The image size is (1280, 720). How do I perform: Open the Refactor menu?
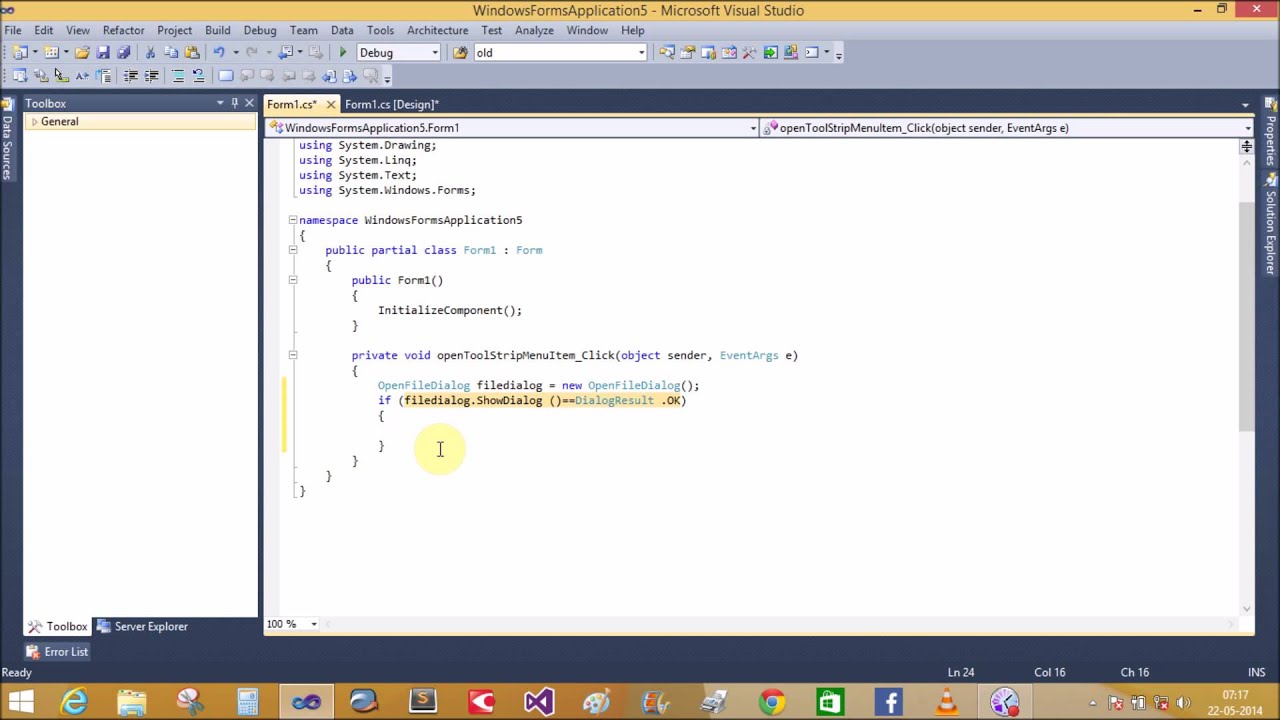coord(124,30)
